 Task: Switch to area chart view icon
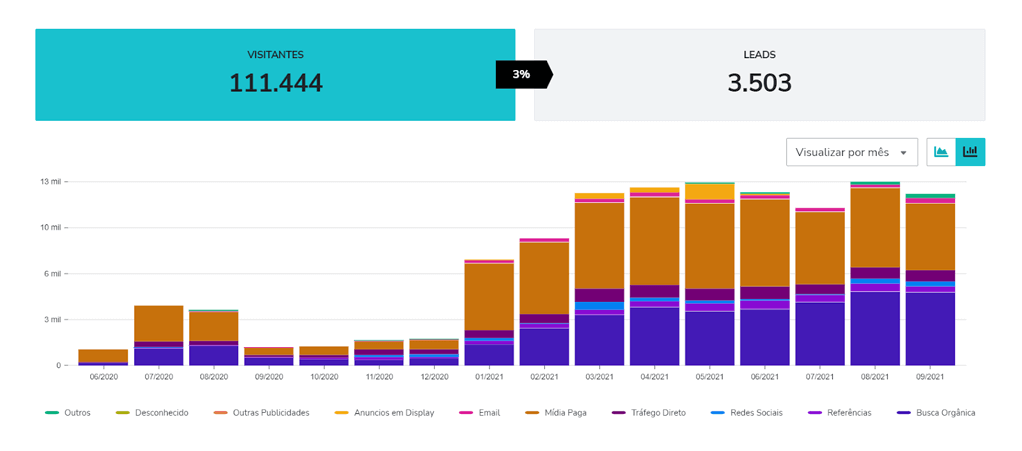(x=941, y=152)
